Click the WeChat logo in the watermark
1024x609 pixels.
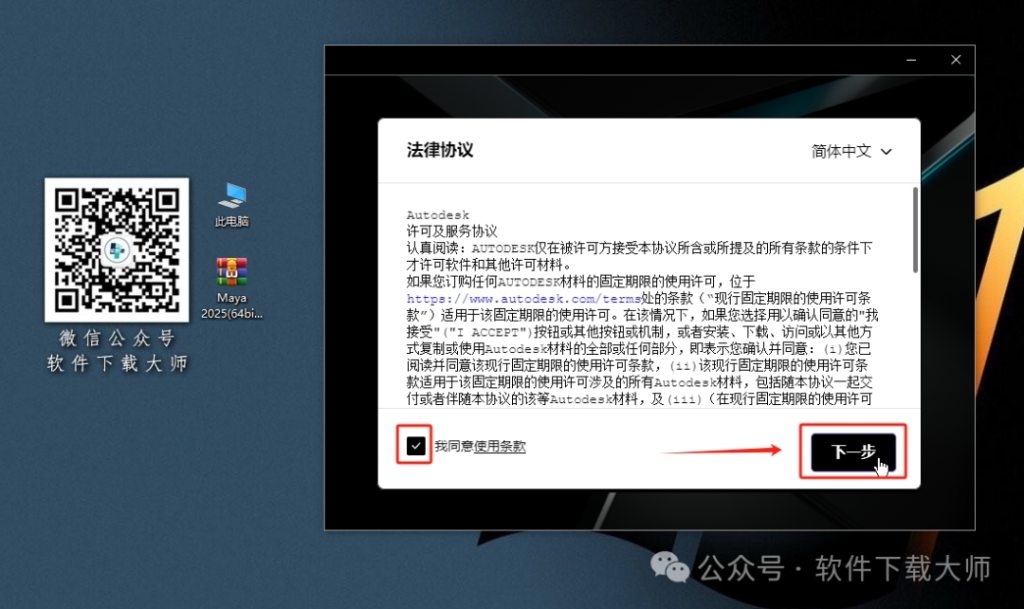[x=669, y=568]
